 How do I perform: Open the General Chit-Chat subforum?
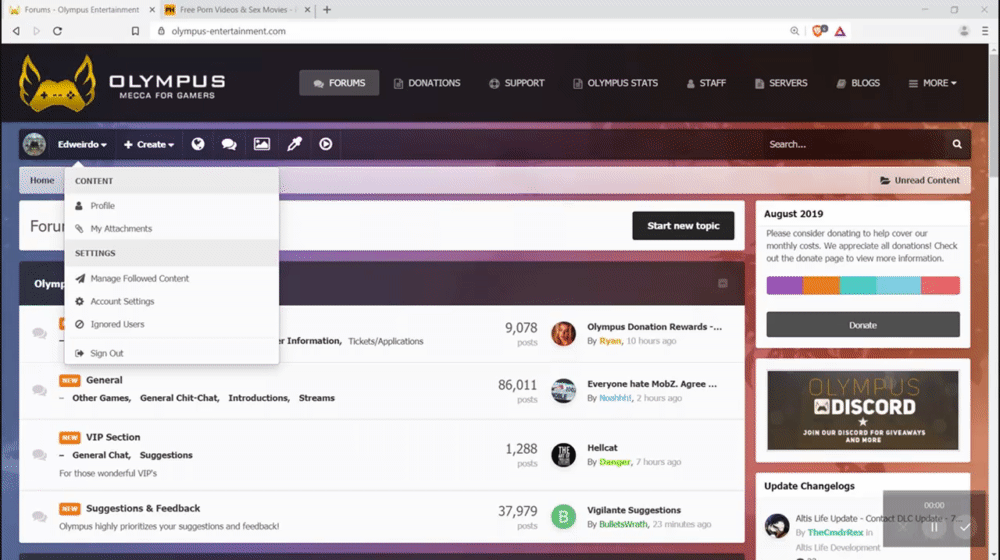[179, 398]
